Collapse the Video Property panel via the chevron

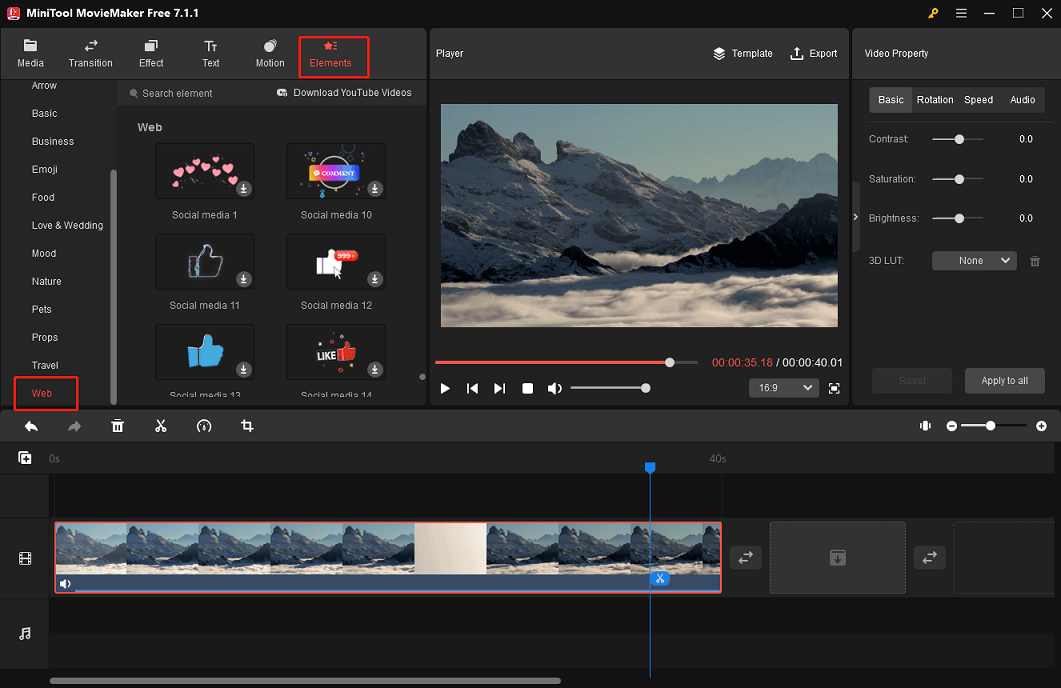855,216
